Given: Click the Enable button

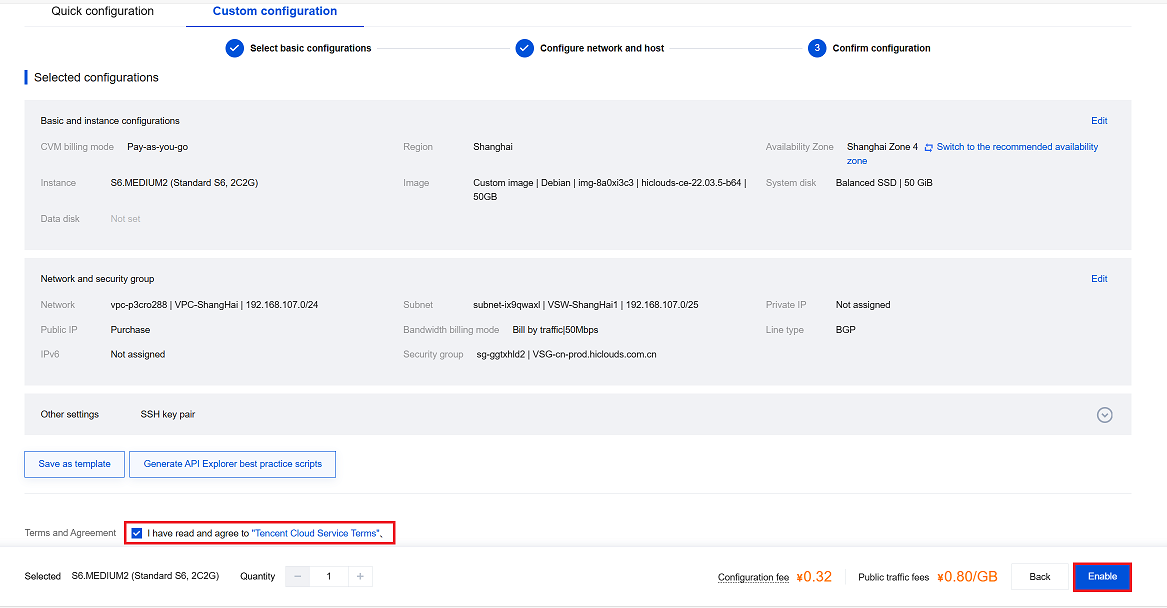Looking at the screenshot, I should tap(1102, 577).
